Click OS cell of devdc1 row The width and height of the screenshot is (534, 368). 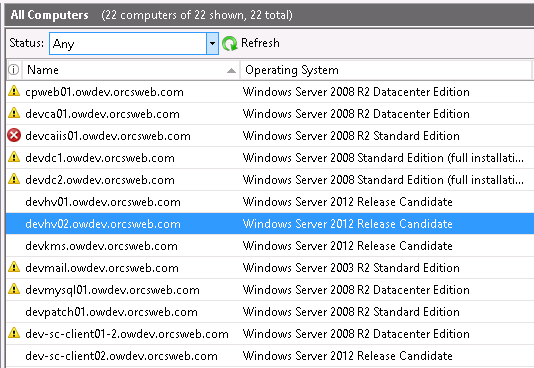coord(383,158)
